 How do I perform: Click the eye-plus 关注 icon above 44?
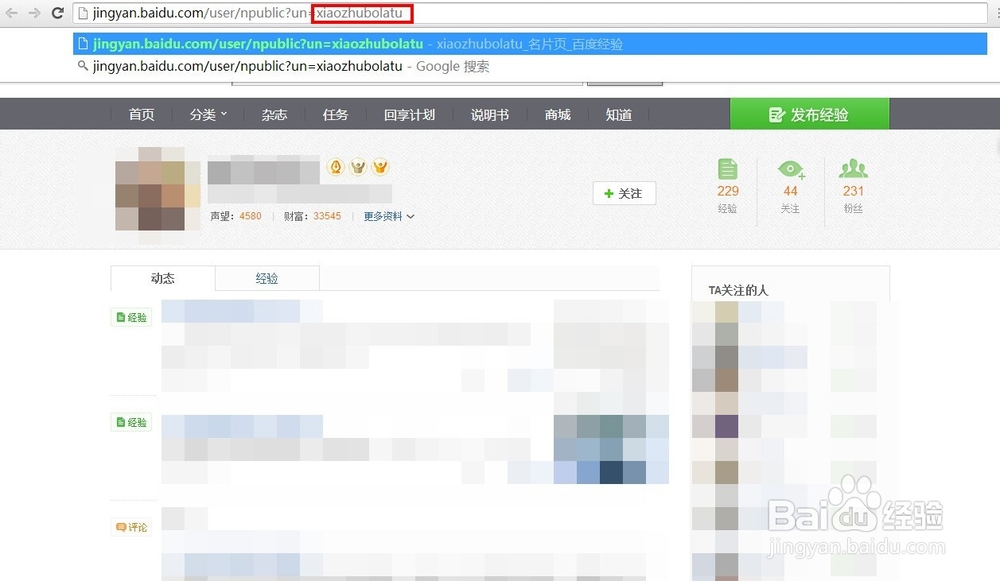(790, 170)
